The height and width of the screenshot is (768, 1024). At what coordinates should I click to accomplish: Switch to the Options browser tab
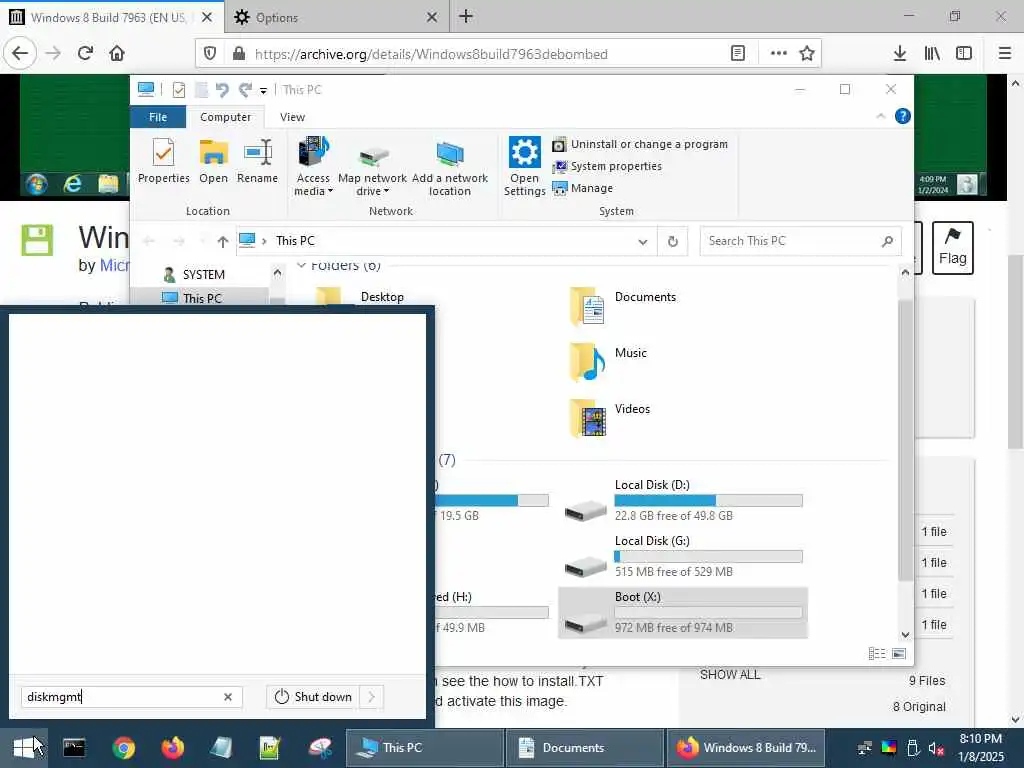(x=337, y=17)
